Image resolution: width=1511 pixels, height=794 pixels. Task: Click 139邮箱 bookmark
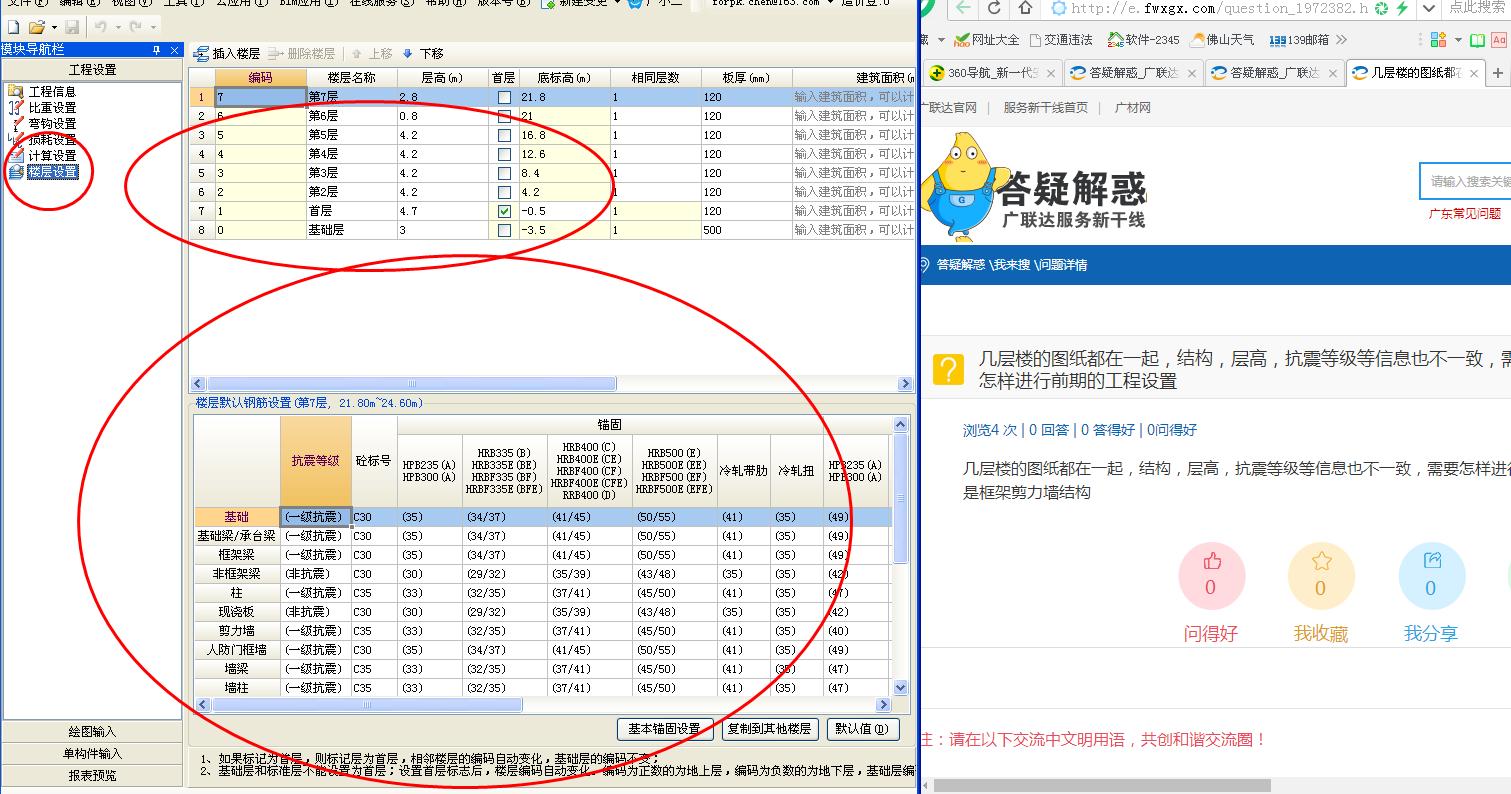click(1299, 40)
